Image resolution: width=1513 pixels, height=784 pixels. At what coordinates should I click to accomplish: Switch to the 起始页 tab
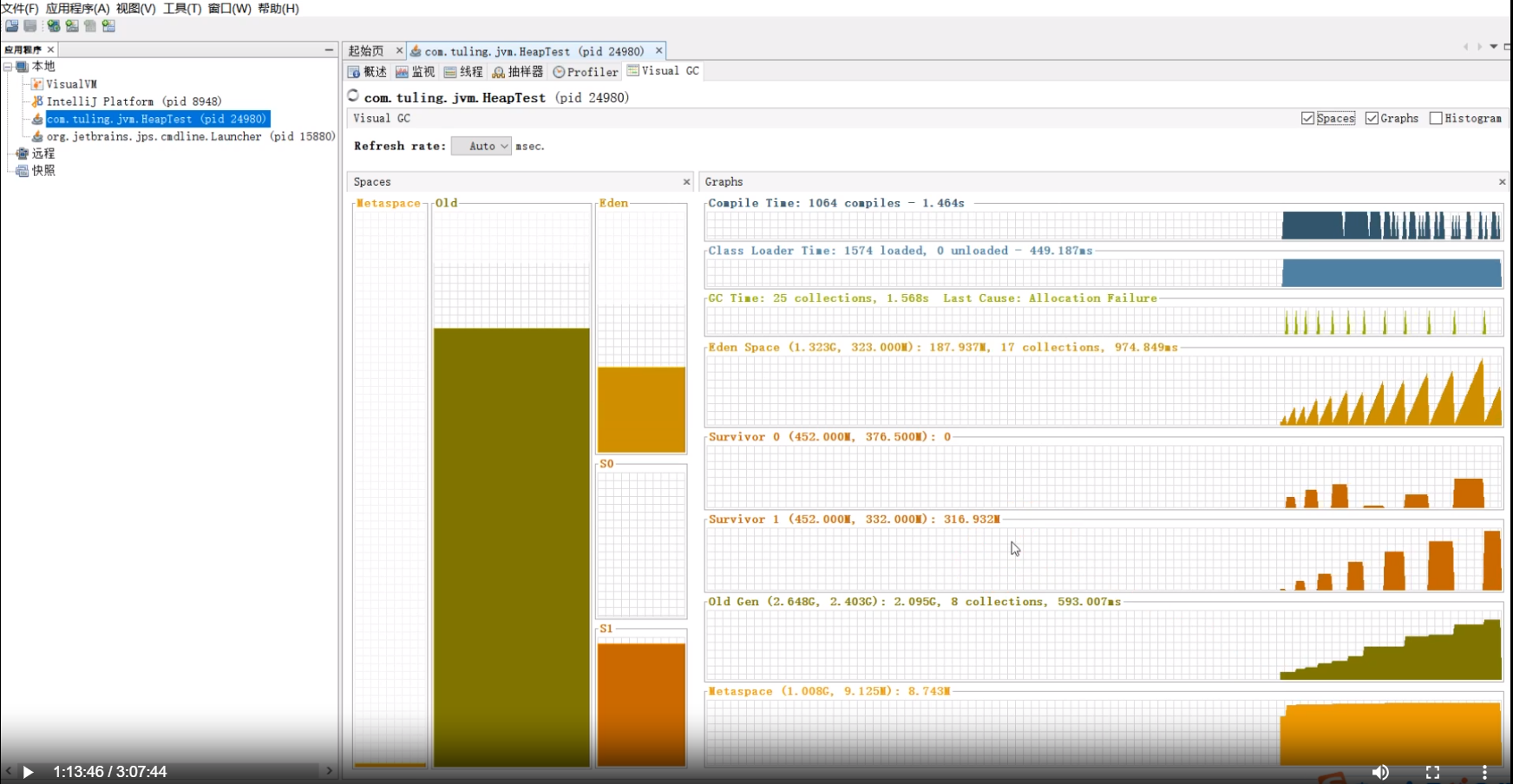tap(366, 51)
